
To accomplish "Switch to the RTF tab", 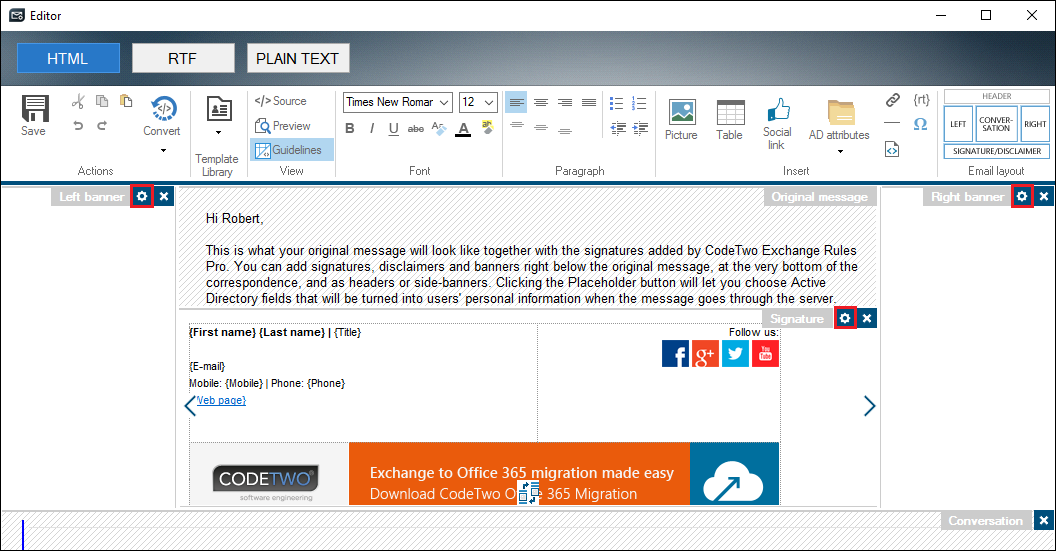I will pyautogui.click(x=183, y=58).
